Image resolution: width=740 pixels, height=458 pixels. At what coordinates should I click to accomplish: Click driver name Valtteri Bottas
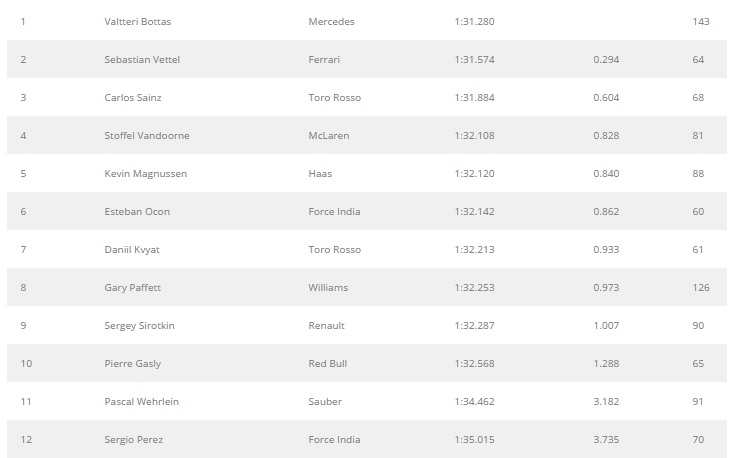[x=138, y=22]
